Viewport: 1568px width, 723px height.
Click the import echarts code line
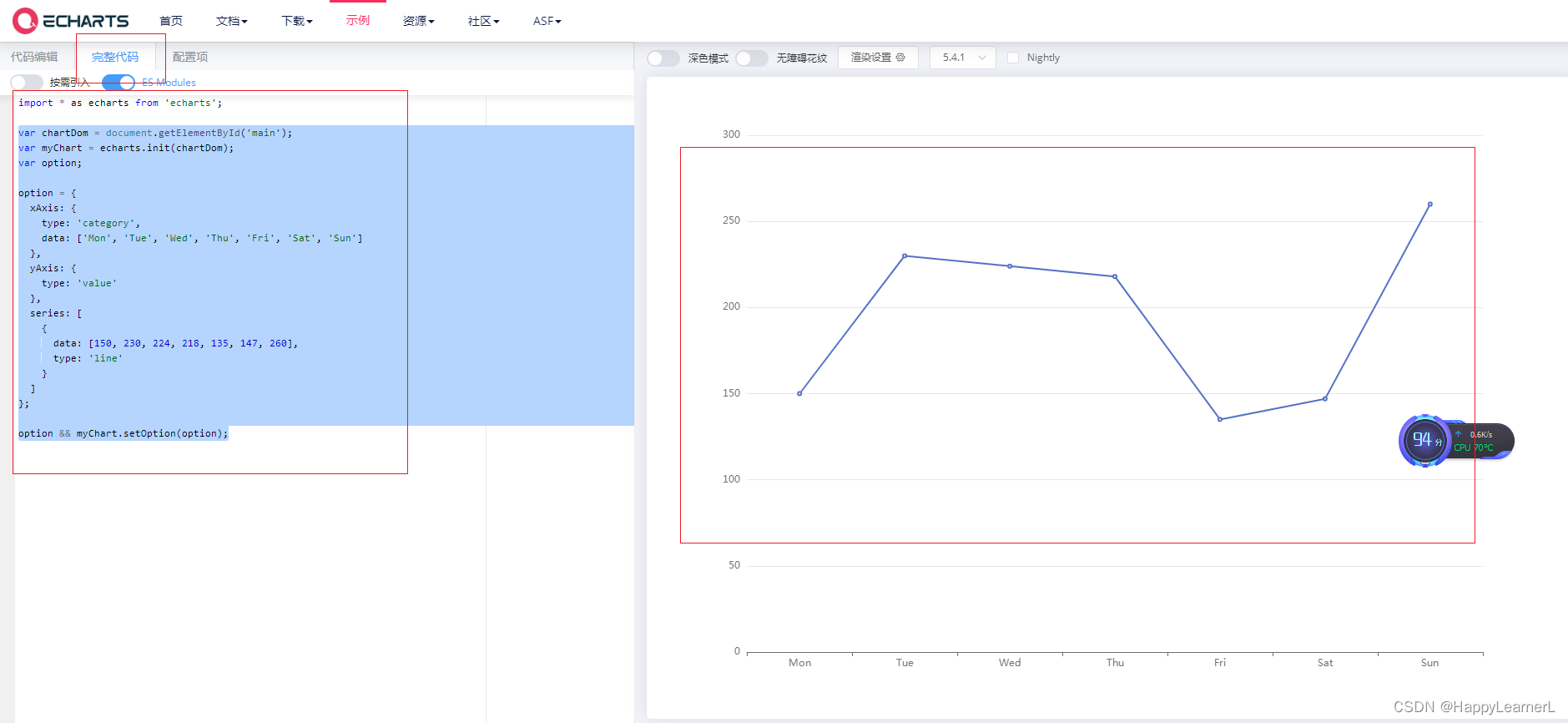coord(120,103)
